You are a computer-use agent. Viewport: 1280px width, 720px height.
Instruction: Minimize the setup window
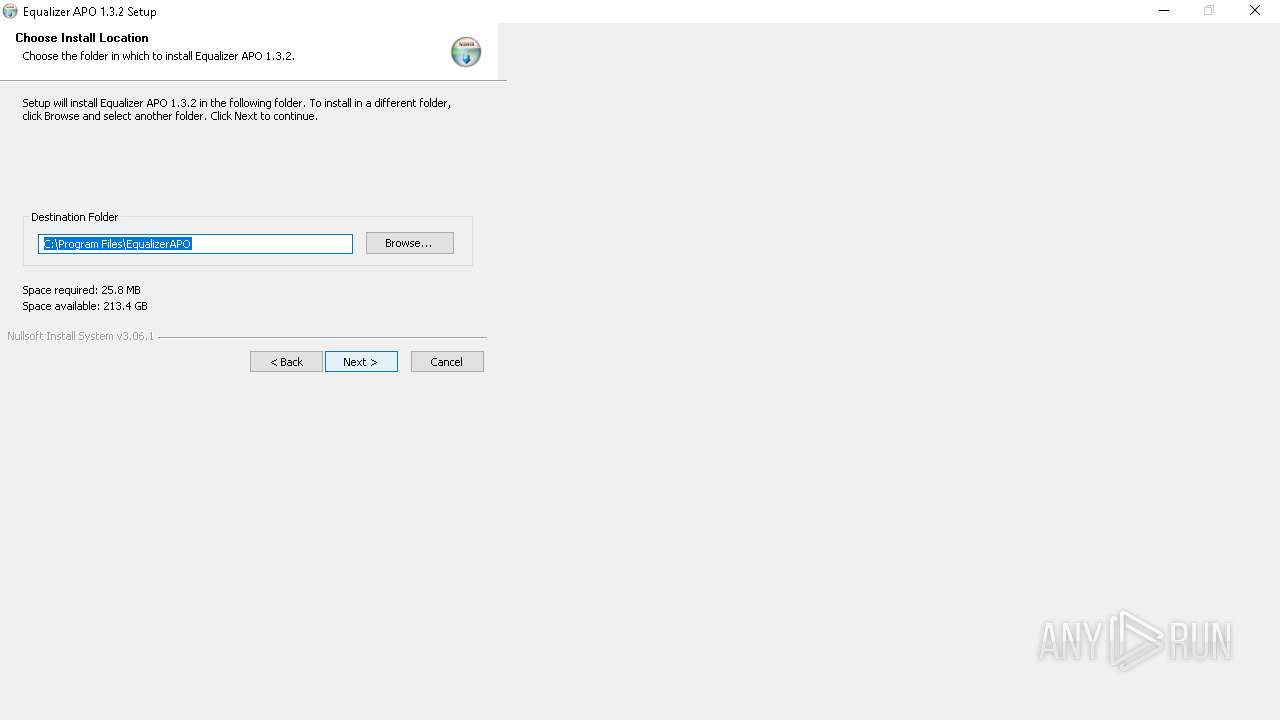pos(1164,11)
